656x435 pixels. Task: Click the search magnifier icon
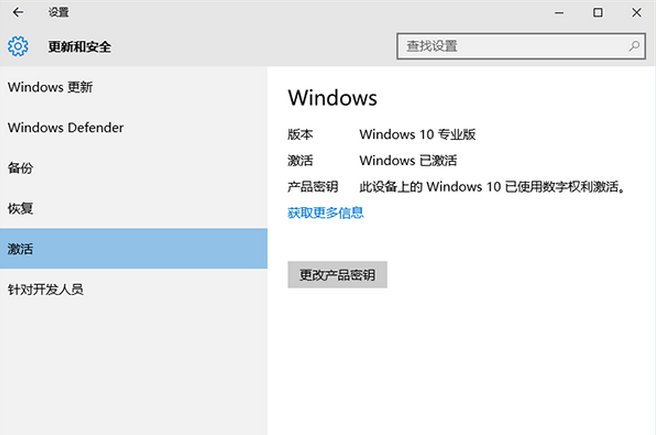(x=634, y=46)
